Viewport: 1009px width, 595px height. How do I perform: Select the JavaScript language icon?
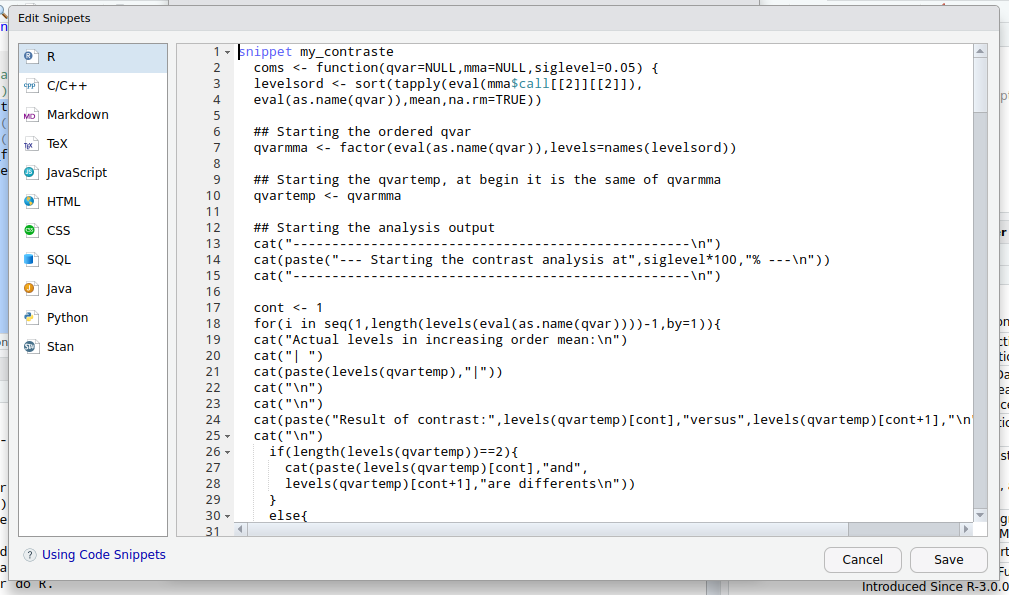(x=30, y=172)
